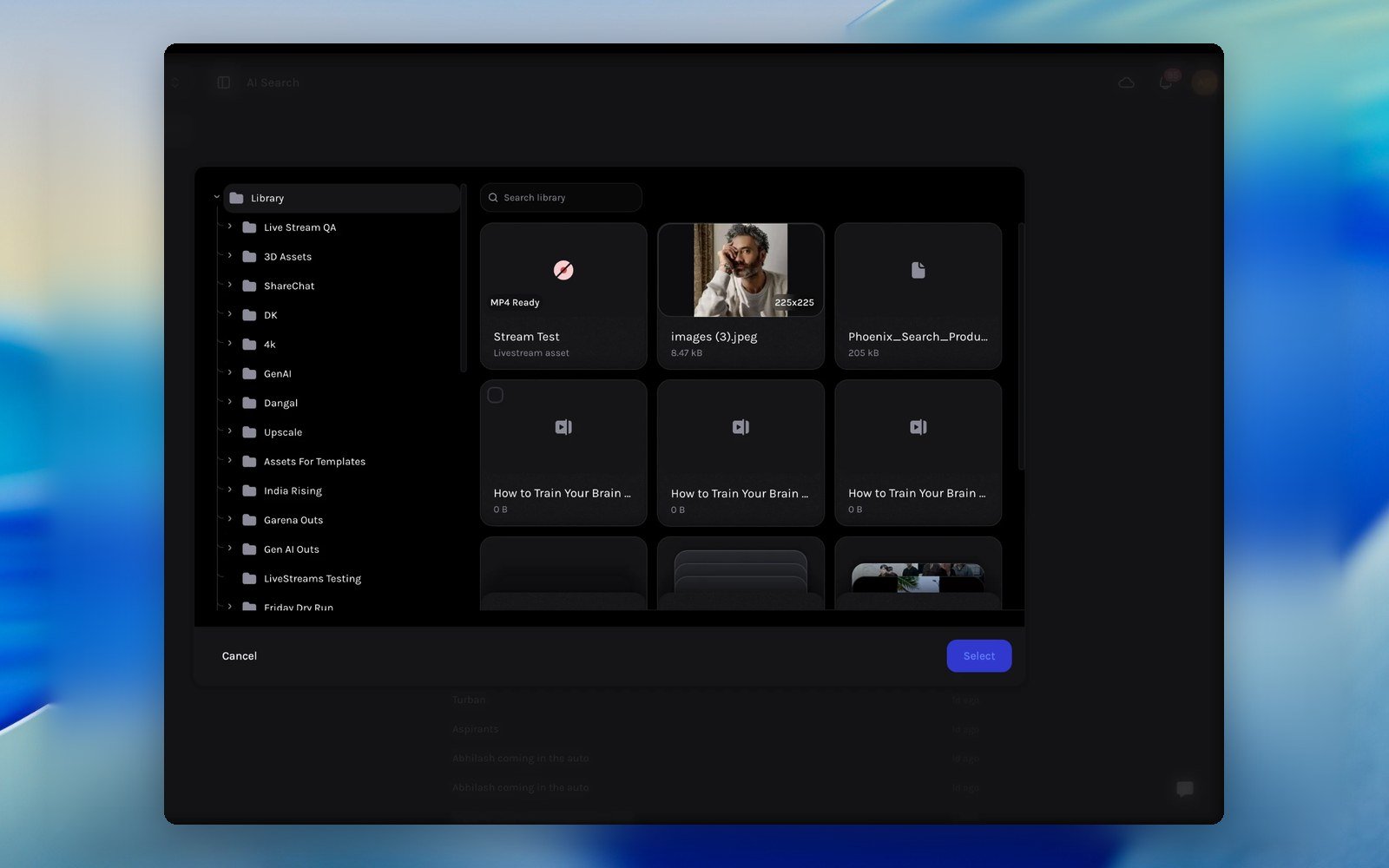Toggle the sidebar panel icon beside AI Search

(x=224, y=82)
